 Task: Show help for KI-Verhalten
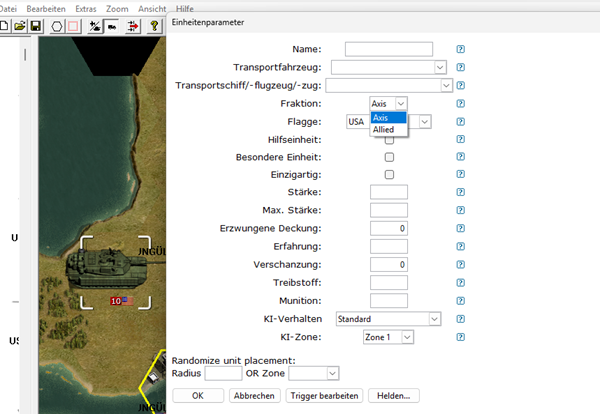coord(460,319)
